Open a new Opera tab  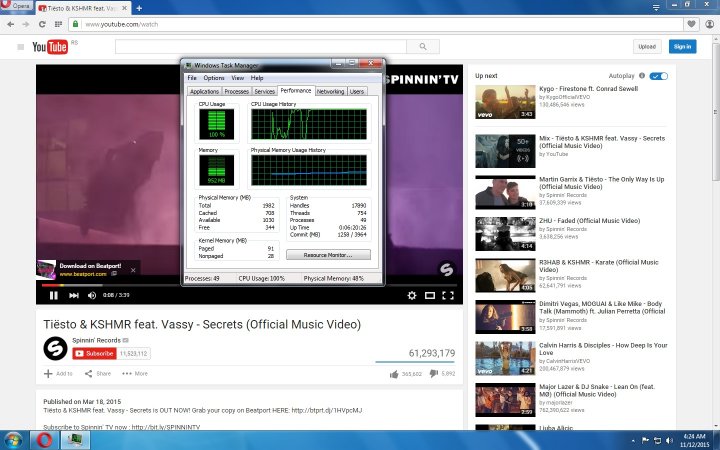point(139,8)
